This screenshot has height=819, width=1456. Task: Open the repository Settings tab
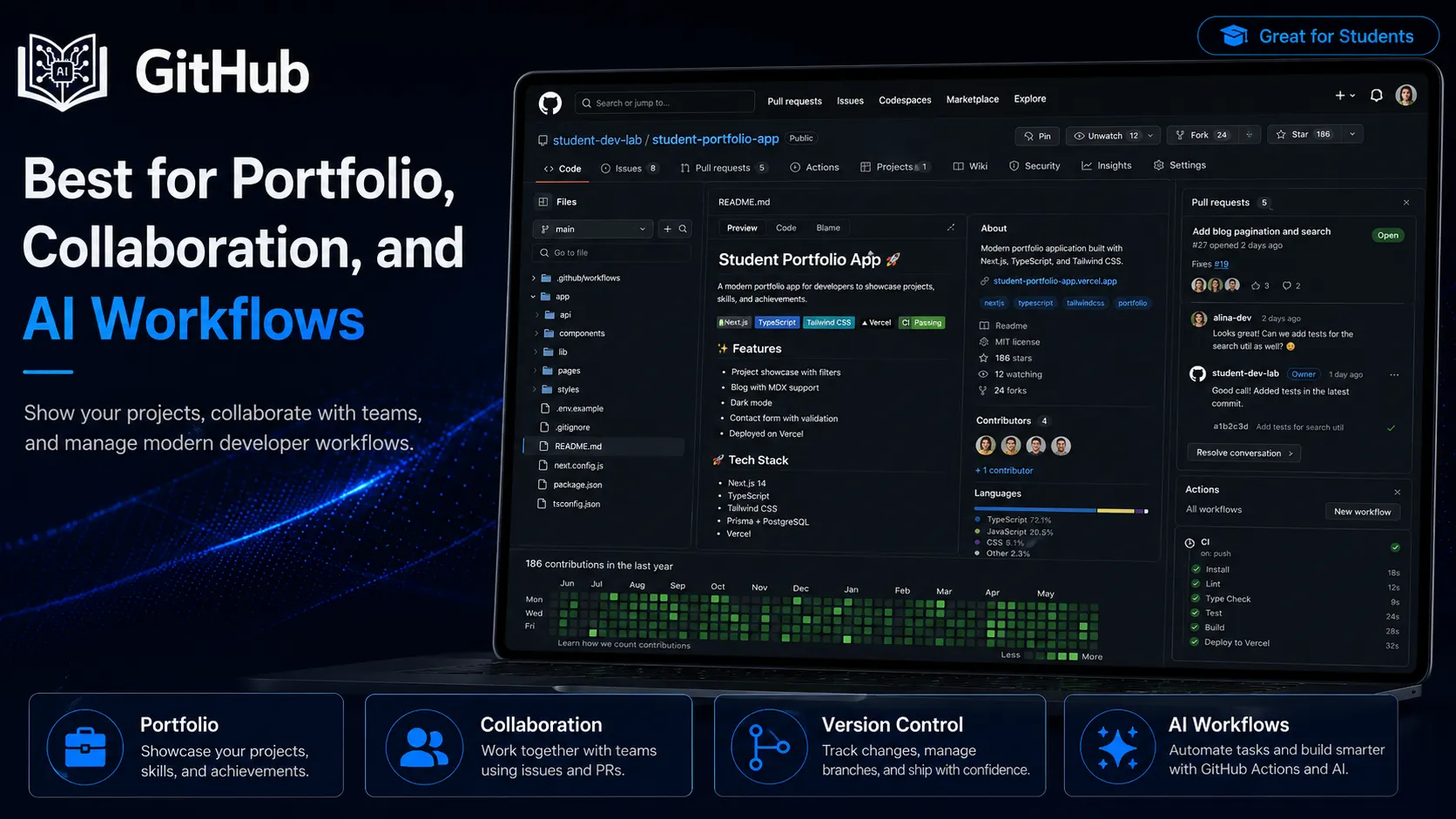1180,165
